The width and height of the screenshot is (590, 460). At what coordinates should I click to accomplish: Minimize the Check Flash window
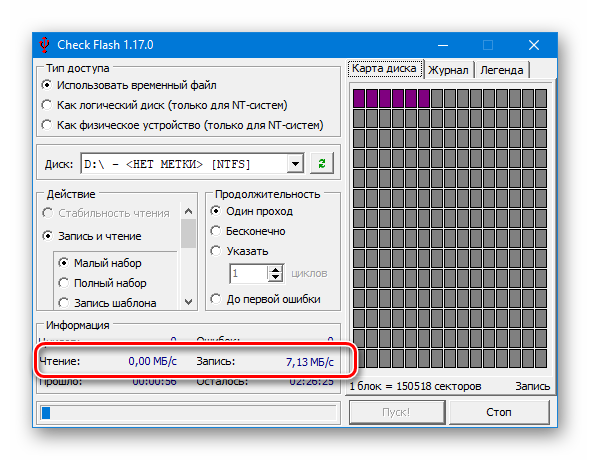click(443, 45)
